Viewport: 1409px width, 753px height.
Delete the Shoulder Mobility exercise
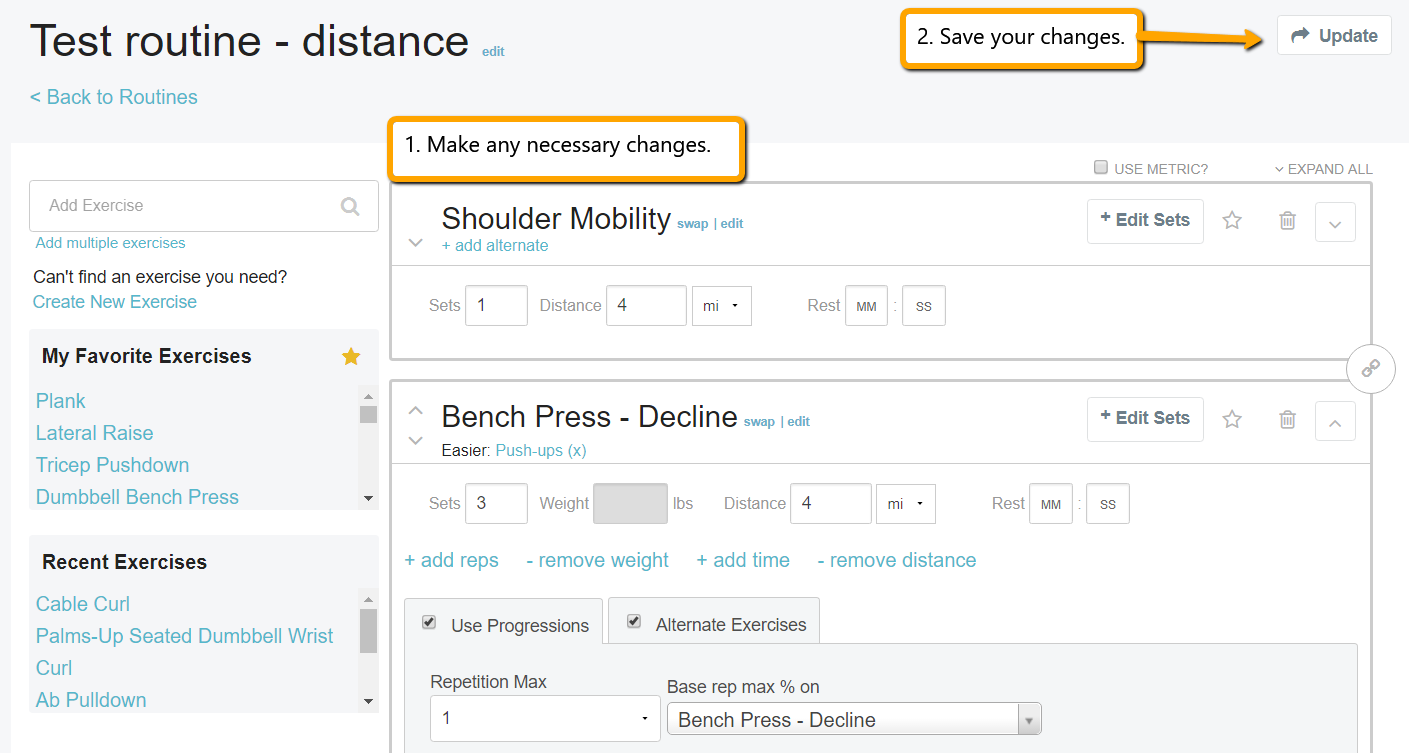pos(1287,221)
